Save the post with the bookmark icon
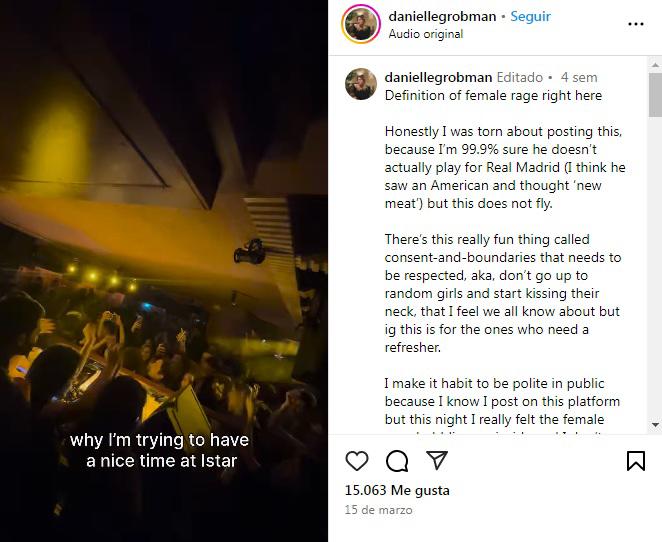Image resolution: width=662 pixels, height=542 pixels. click(636, 461)
